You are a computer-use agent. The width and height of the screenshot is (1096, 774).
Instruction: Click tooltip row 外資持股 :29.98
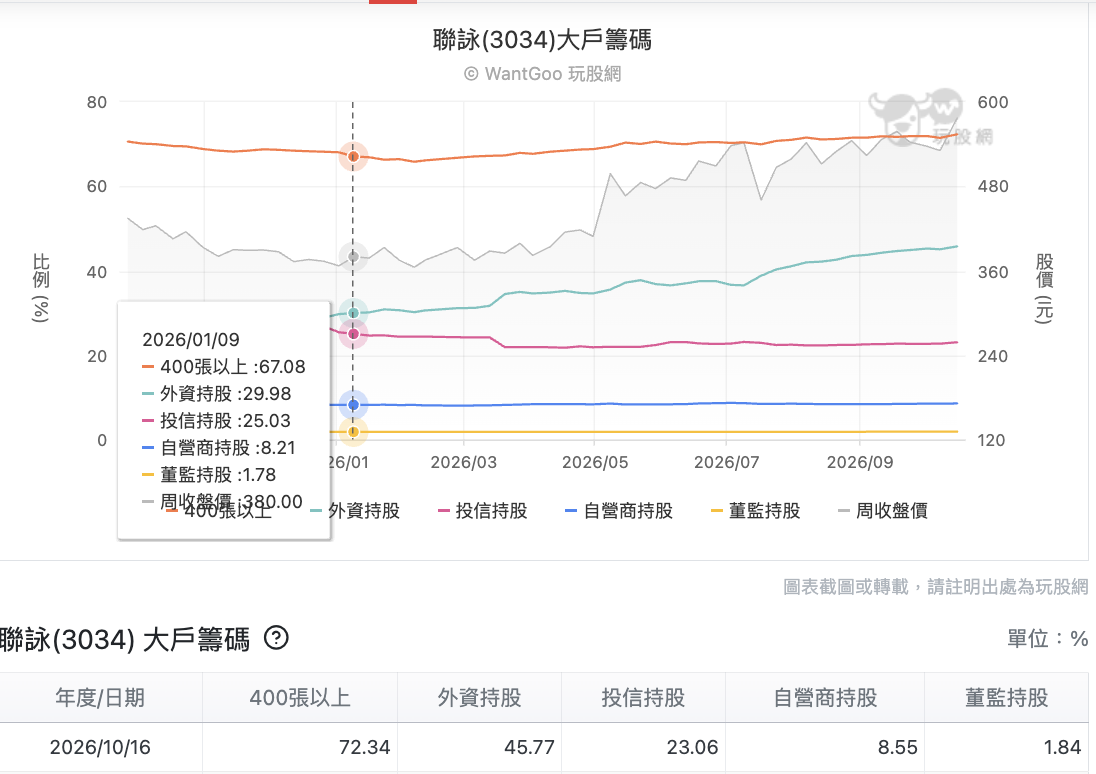click(217, 394)
